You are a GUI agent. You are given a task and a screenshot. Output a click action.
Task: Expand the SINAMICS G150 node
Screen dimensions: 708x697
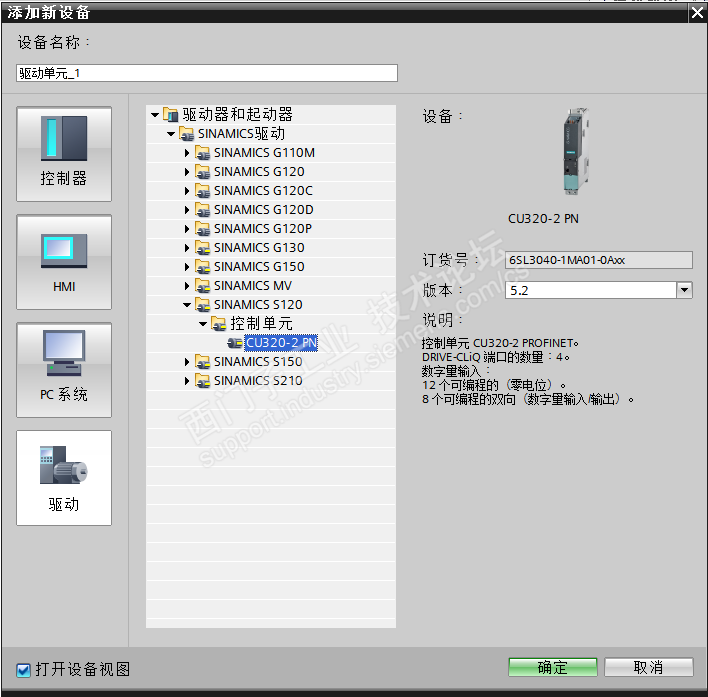(186, 267)
